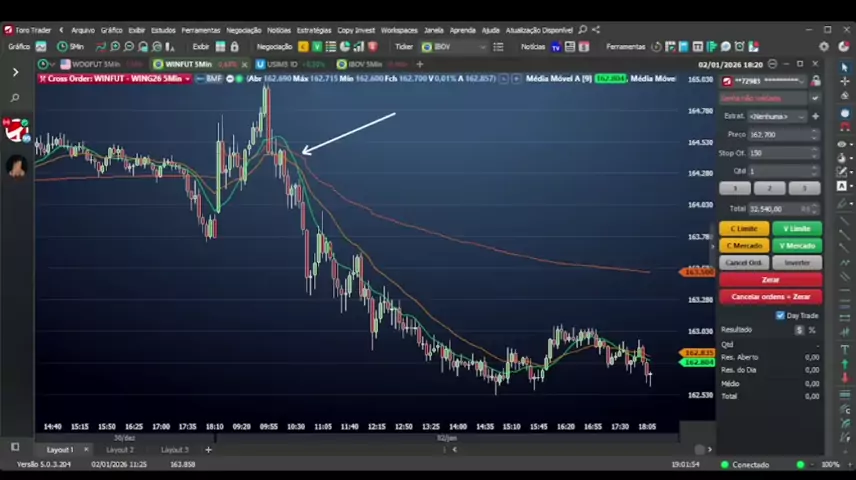Click the zoom in magnifier in chart toolbar
This screenshot has width=856, height=480.
pos(115,47)
